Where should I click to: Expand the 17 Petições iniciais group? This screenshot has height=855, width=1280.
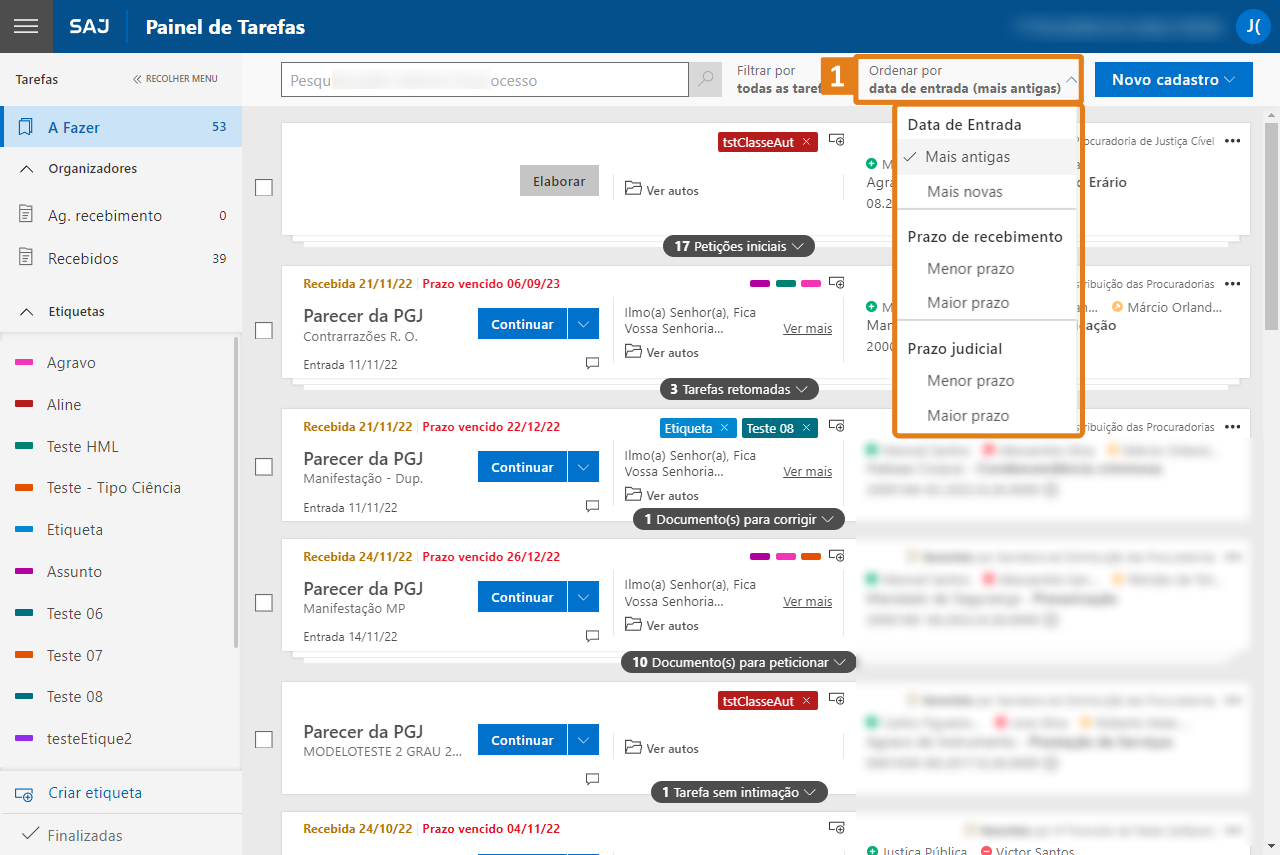coord(738,246)
